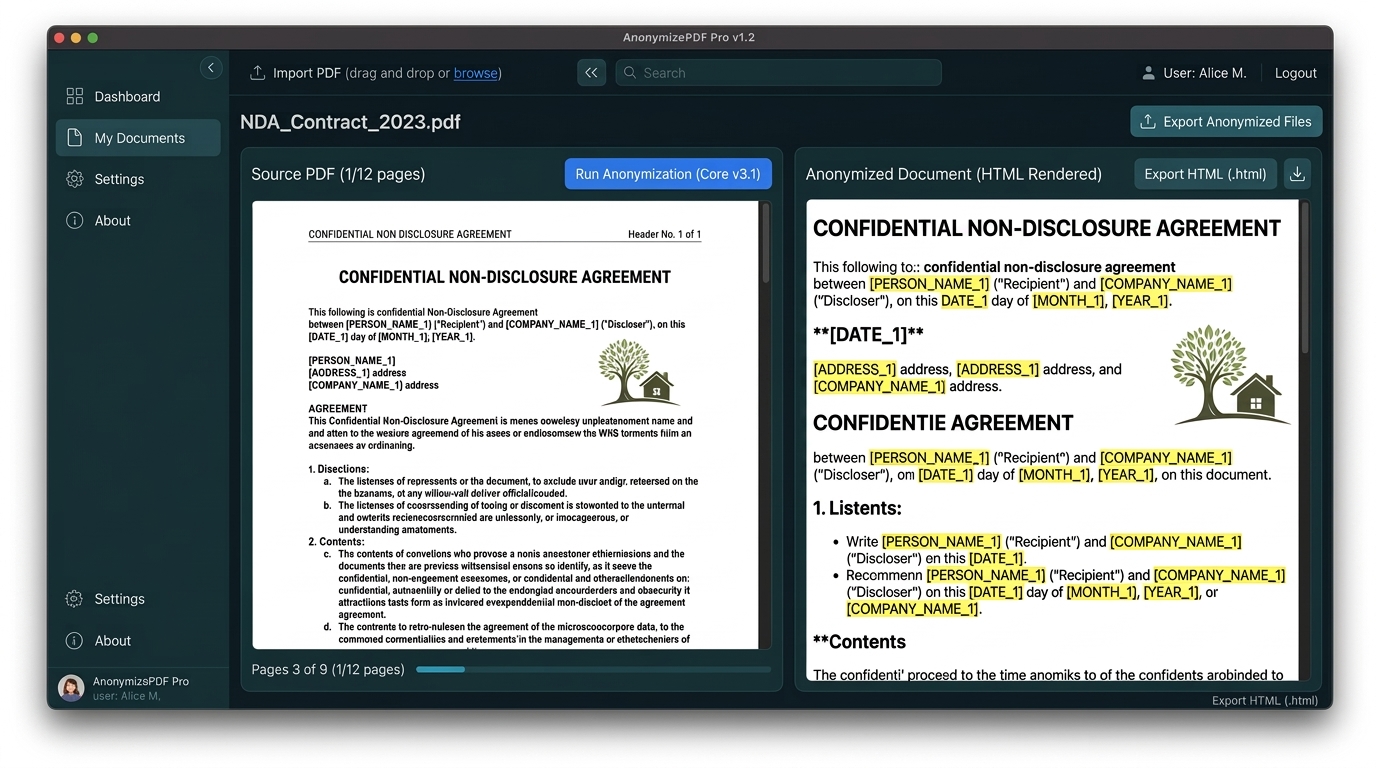Screen dimensions: 1376x768
Task: Log out using the Logout button
Action: coord(1296,73)
